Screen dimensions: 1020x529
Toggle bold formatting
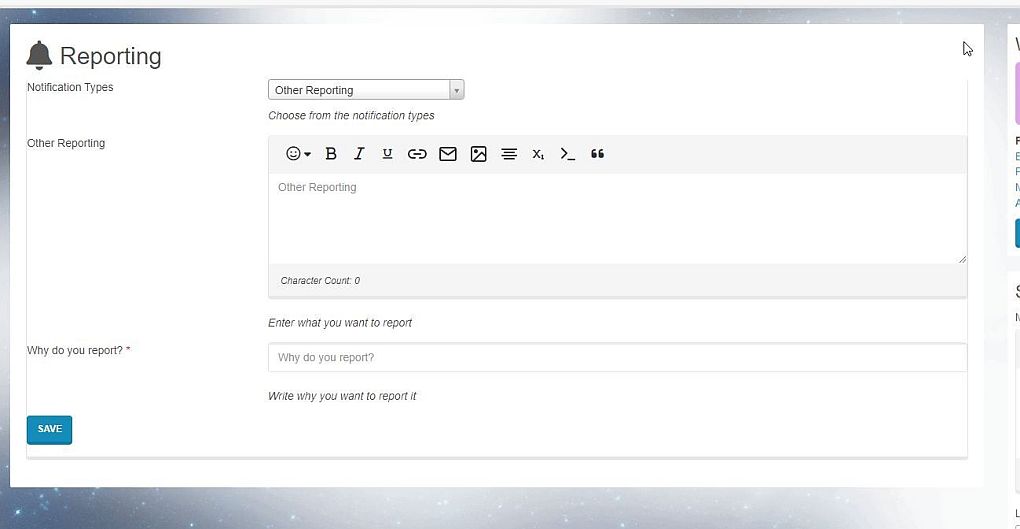[331, 154]
